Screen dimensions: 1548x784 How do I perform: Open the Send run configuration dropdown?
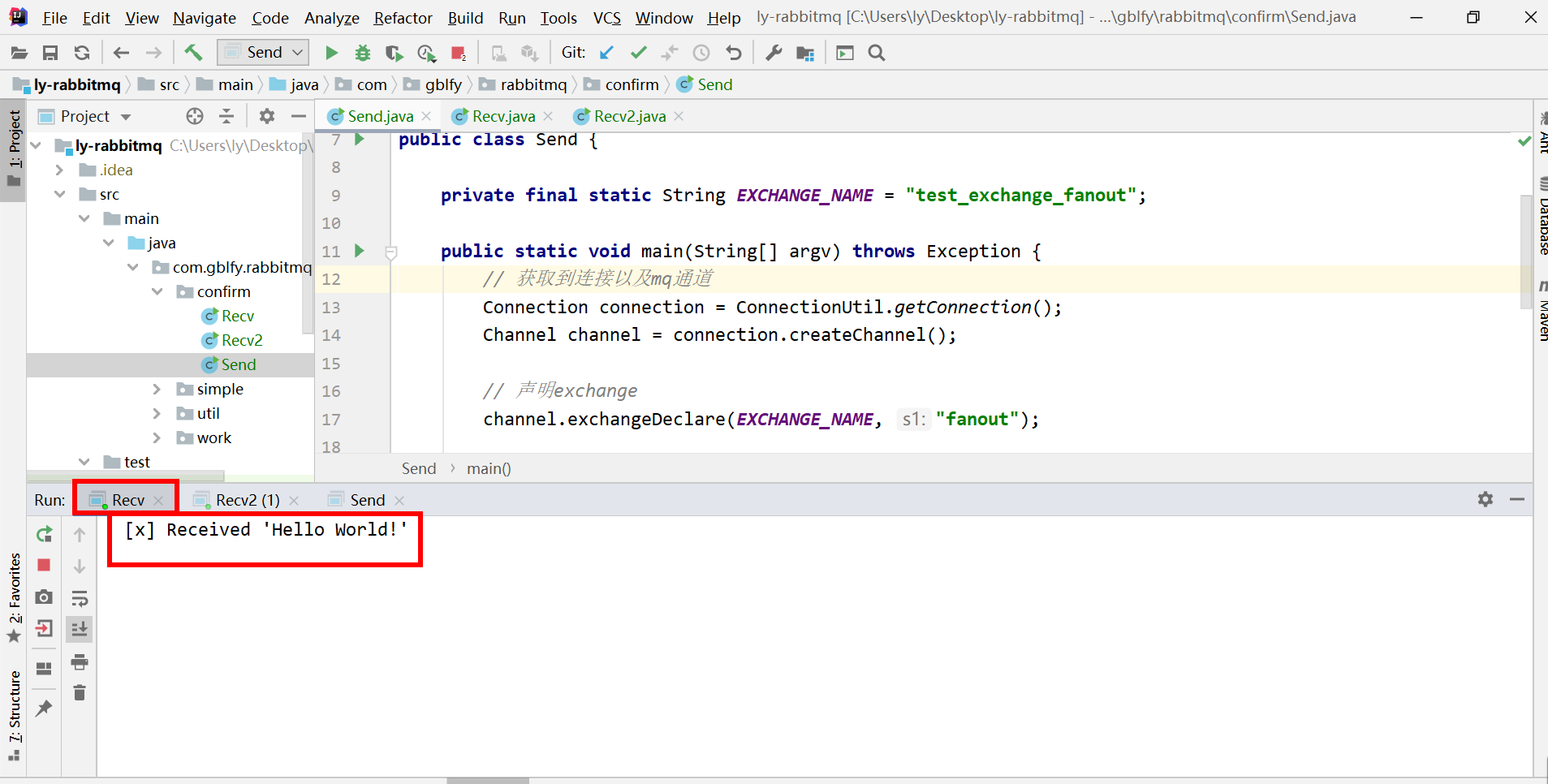(x=263, y=53)
